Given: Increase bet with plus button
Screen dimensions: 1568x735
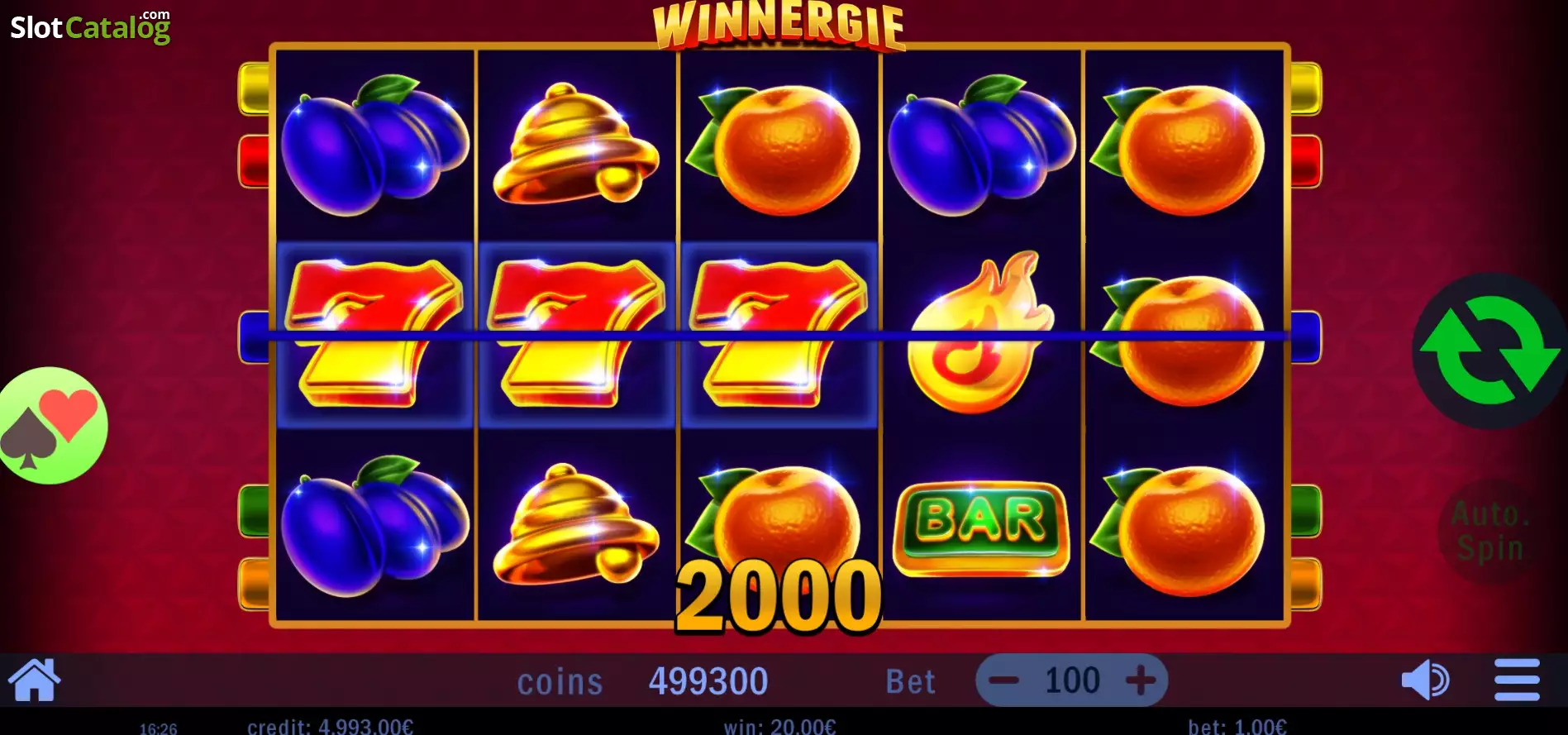Looking at the screenshot, I should click(1141, 681).
